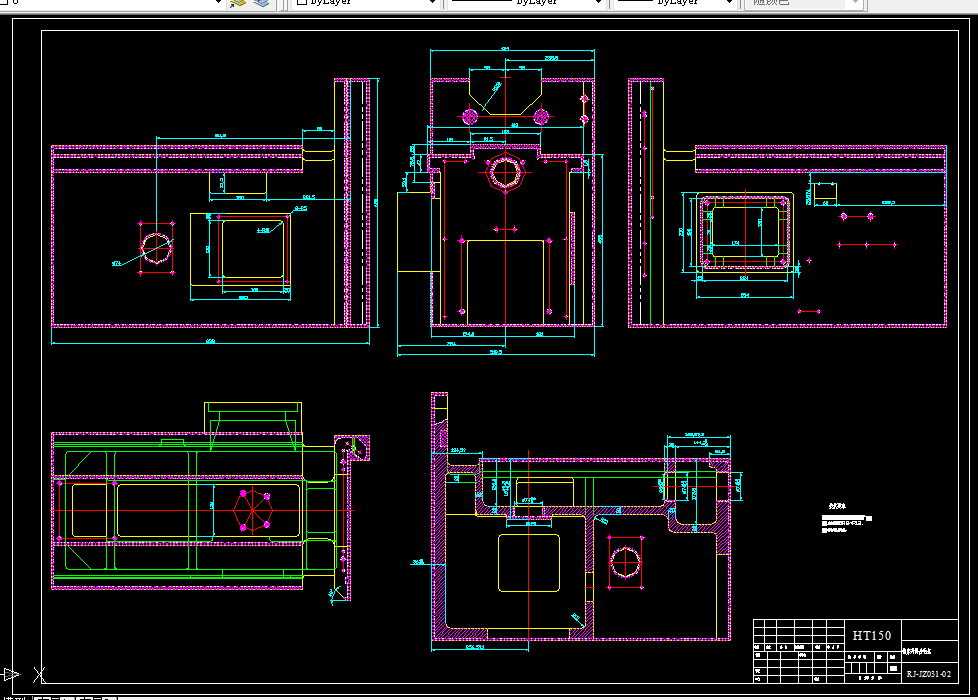
Task: Click the layer states stack icon
Action: tap(261, 2)
